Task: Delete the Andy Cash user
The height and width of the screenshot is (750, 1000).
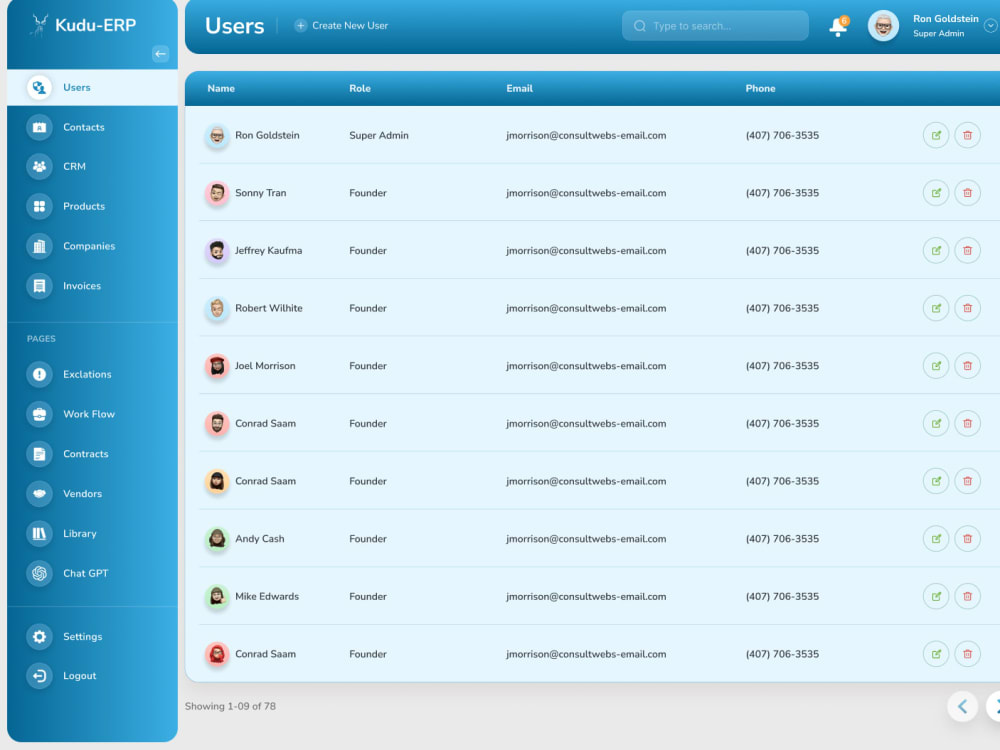Action: point(967,539)
